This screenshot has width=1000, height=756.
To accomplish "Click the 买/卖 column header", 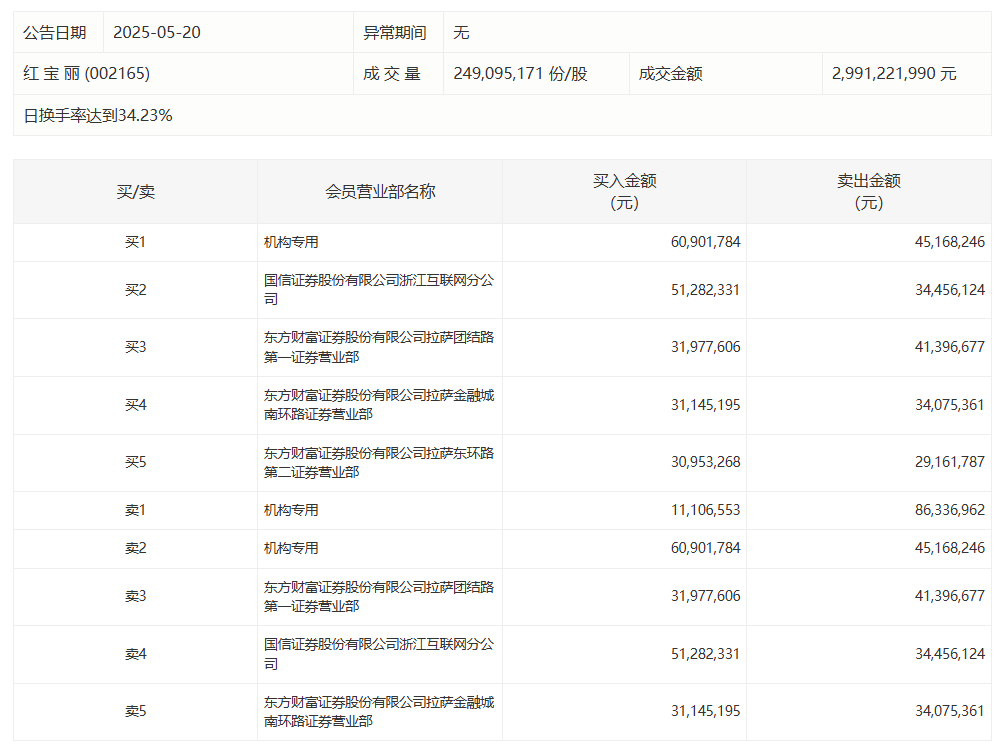I will tap(136, 191).
